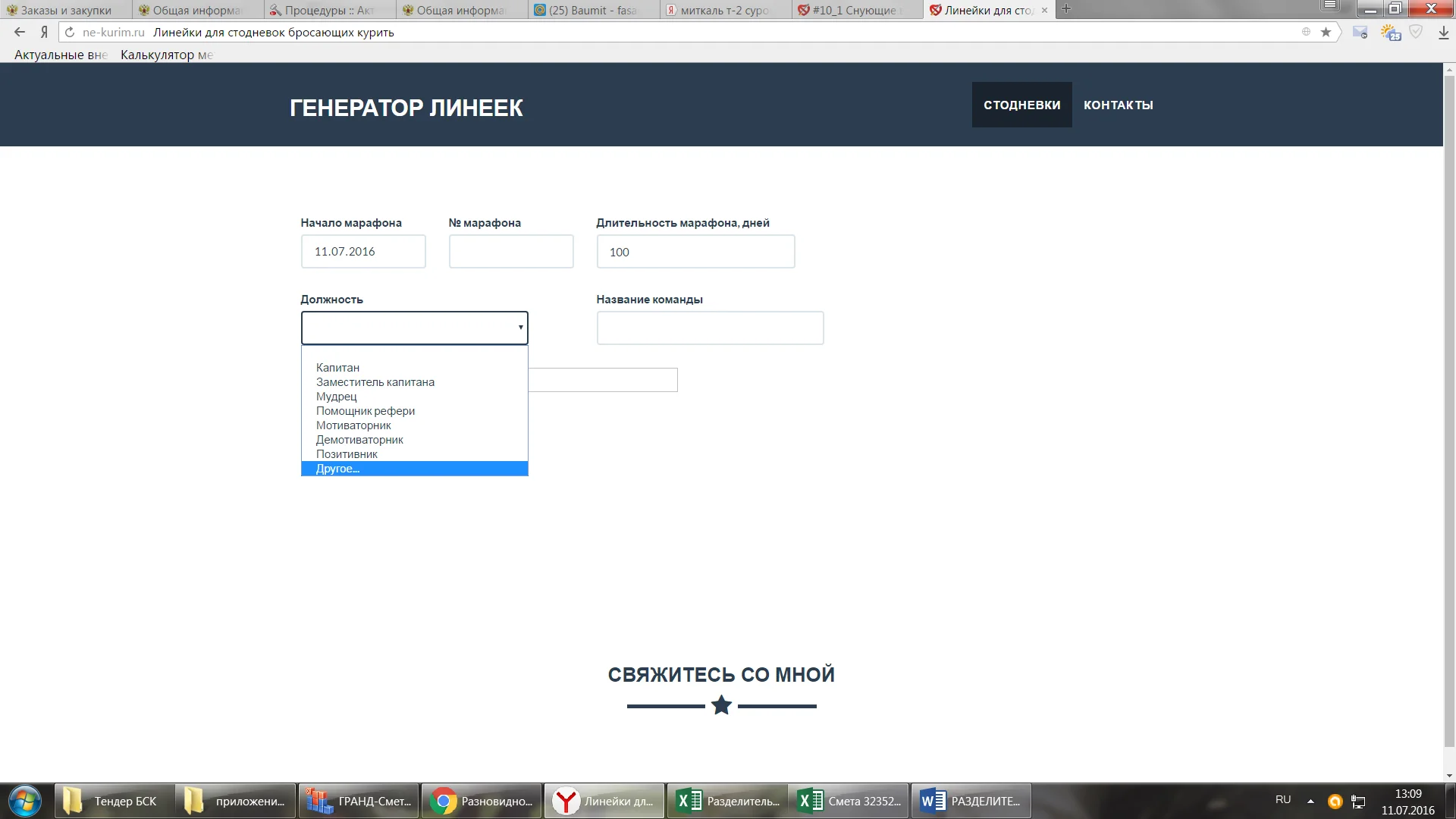Choose Мудрец option in the list
This screenshot has width=1456, height=819.
[x=336, y=397]
